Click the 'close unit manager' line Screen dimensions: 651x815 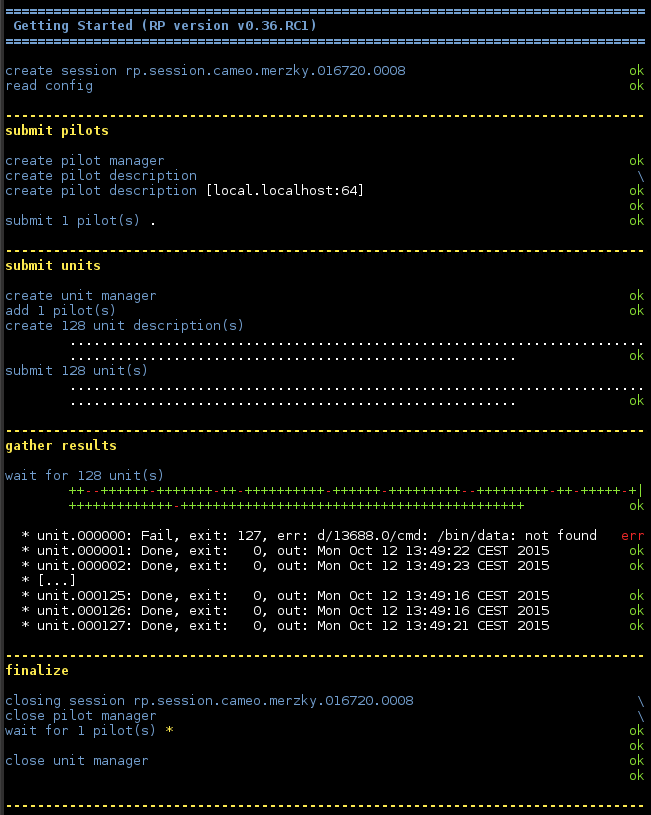(76, 761)
